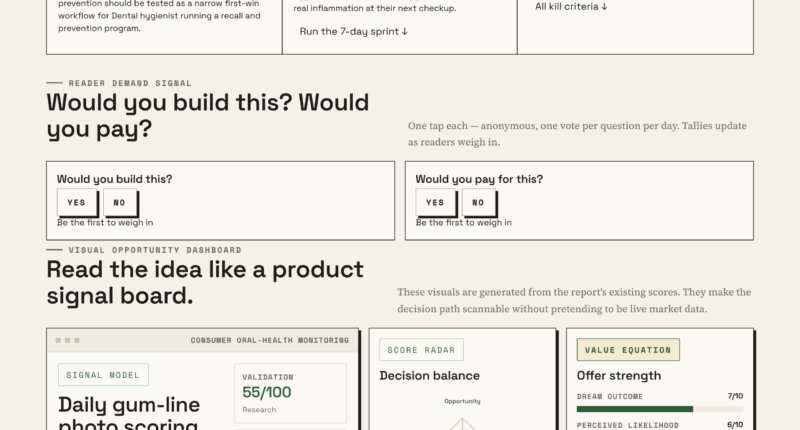
Task: Click the down arrow after 7-day sprint
Action: click(x=405, y=32)
